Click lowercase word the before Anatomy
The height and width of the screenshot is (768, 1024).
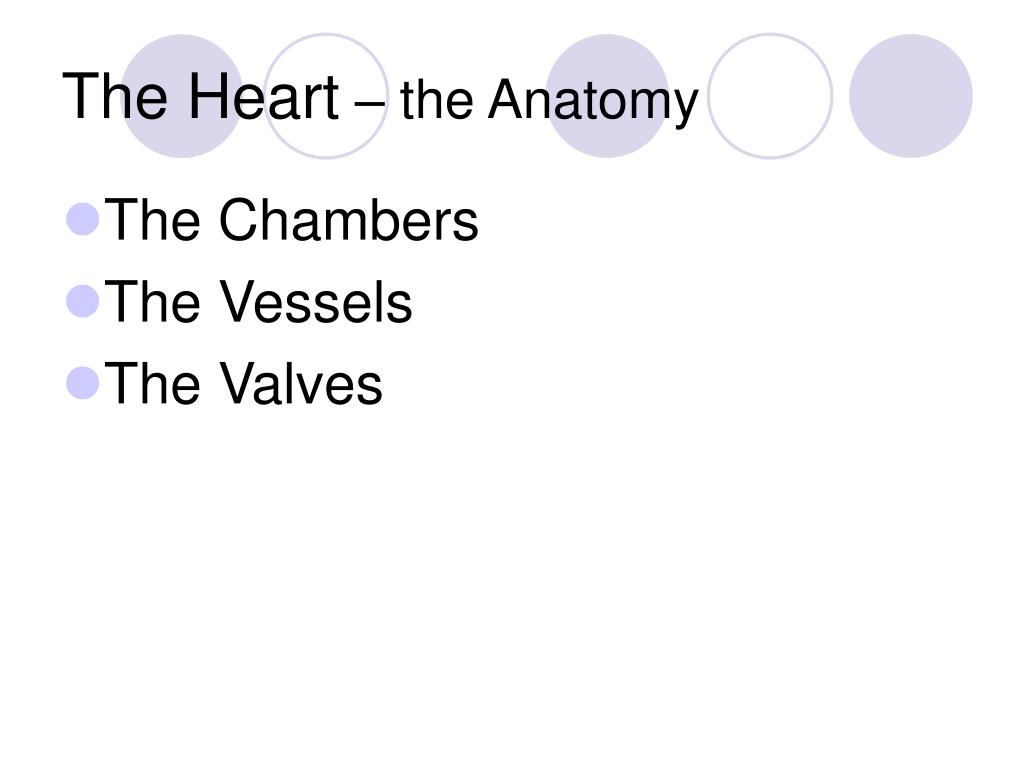coord(436,99)
